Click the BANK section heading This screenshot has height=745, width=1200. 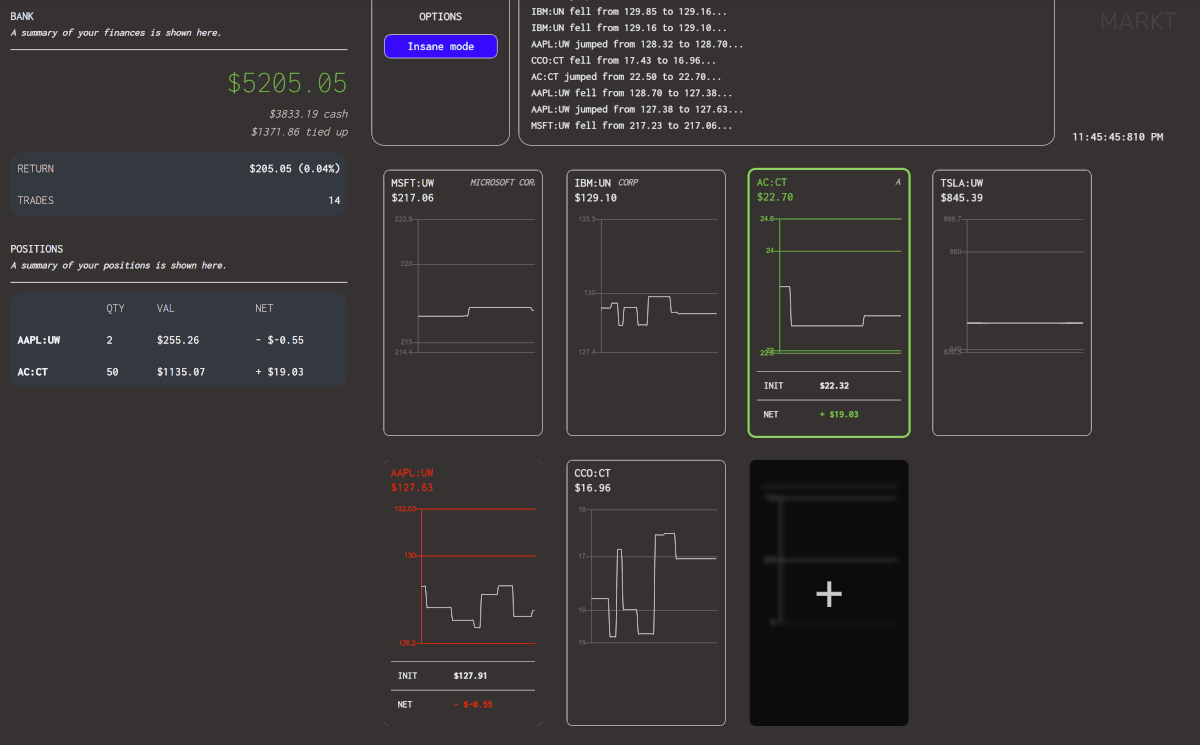click(x=22, y=17)
